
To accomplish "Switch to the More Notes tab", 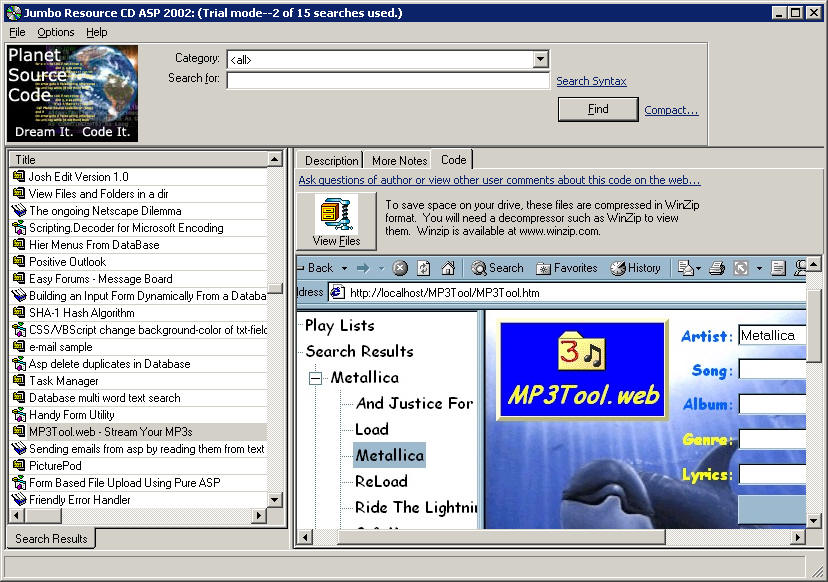I will pos(399,161).
